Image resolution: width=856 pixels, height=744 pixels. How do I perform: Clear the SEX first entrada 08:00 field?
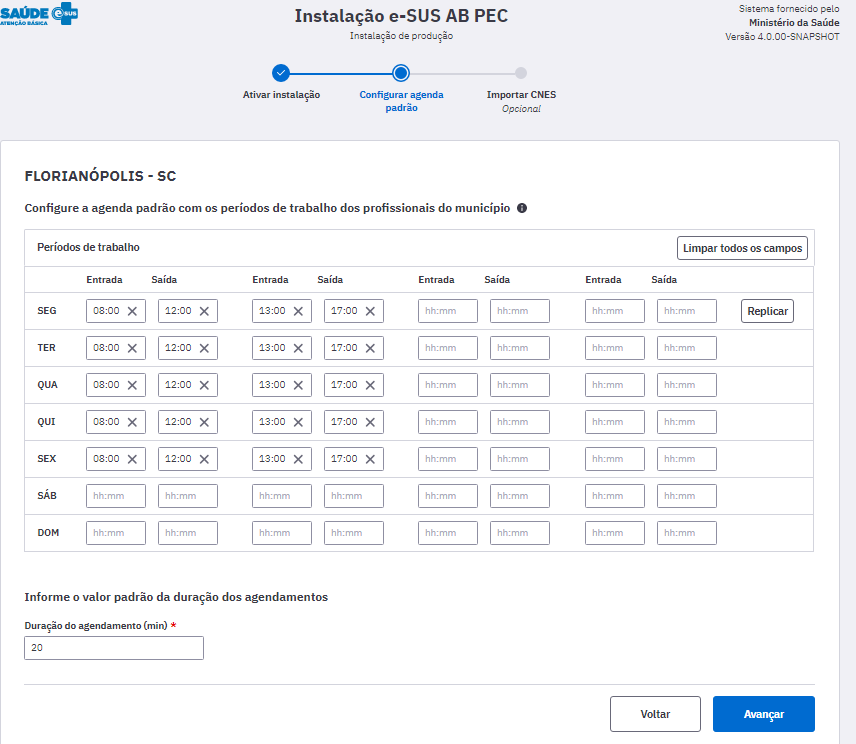tap(132, 460)
